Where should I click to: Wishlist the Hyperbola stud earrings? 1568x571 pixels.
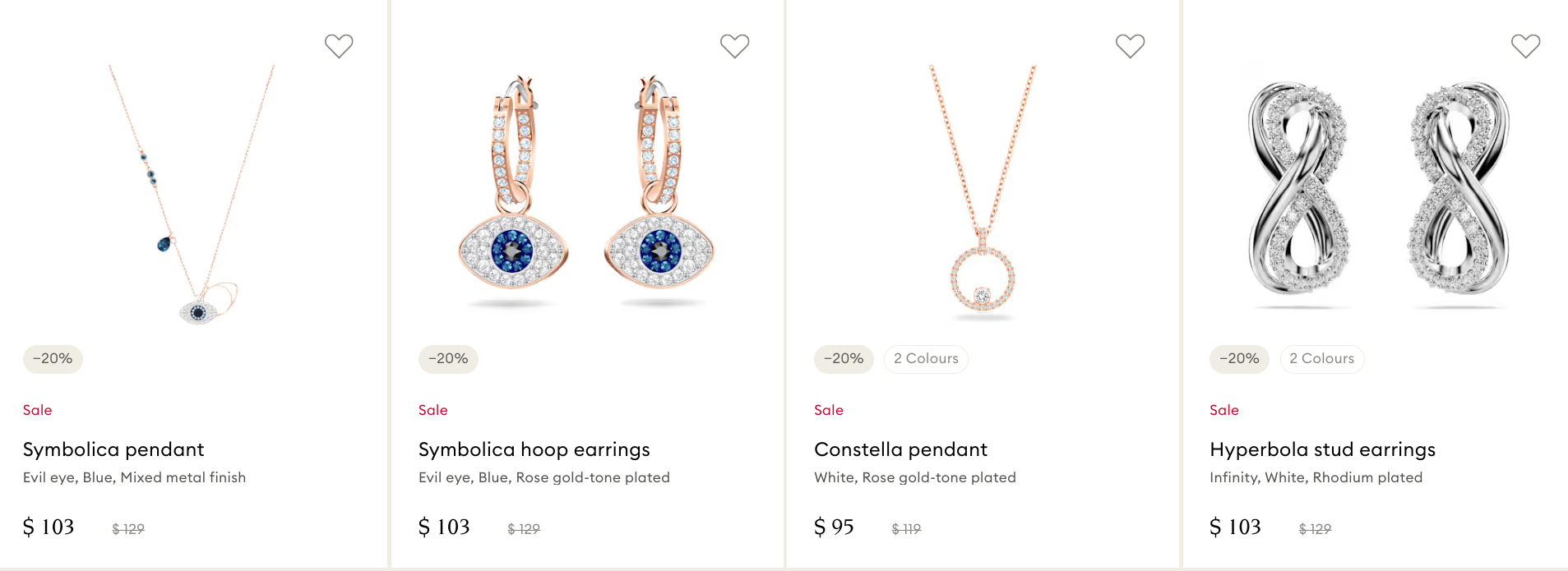point(1525,46)
